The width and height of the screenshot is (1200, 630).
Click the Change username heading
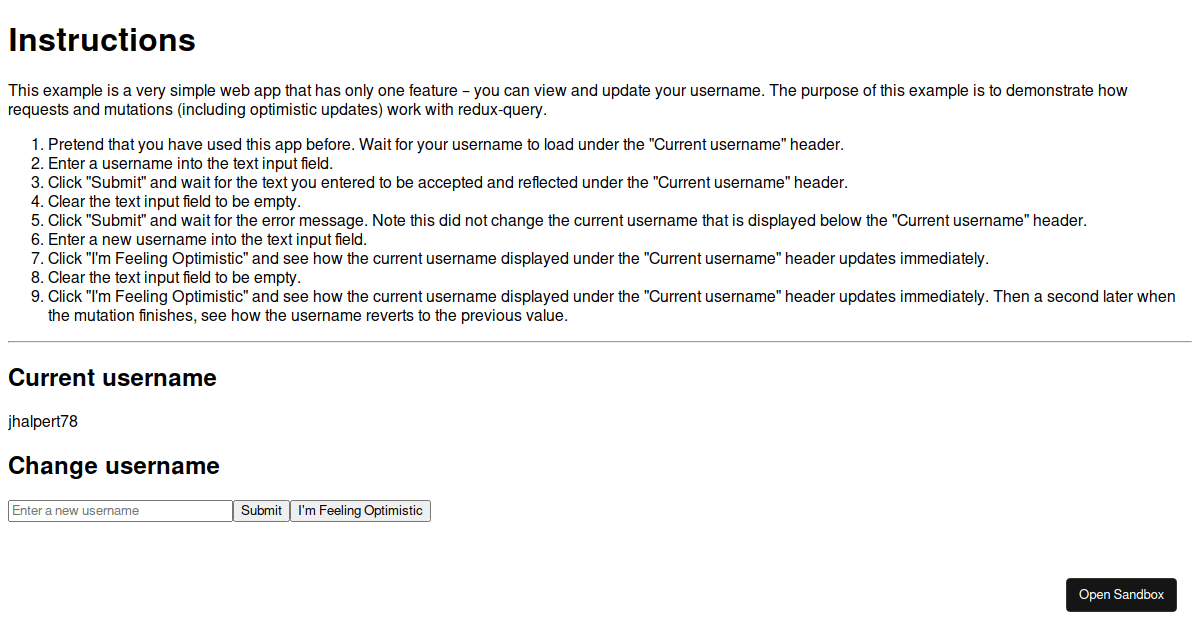[114, 466]
